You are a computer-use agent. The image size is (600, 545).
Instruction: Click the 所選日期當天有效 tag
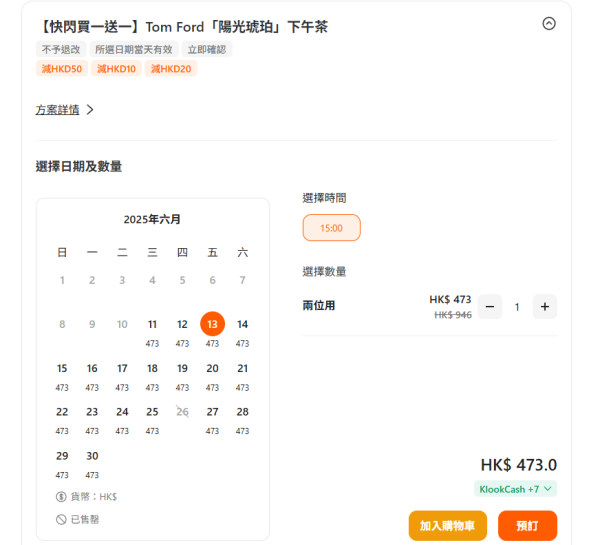(134, 49)
